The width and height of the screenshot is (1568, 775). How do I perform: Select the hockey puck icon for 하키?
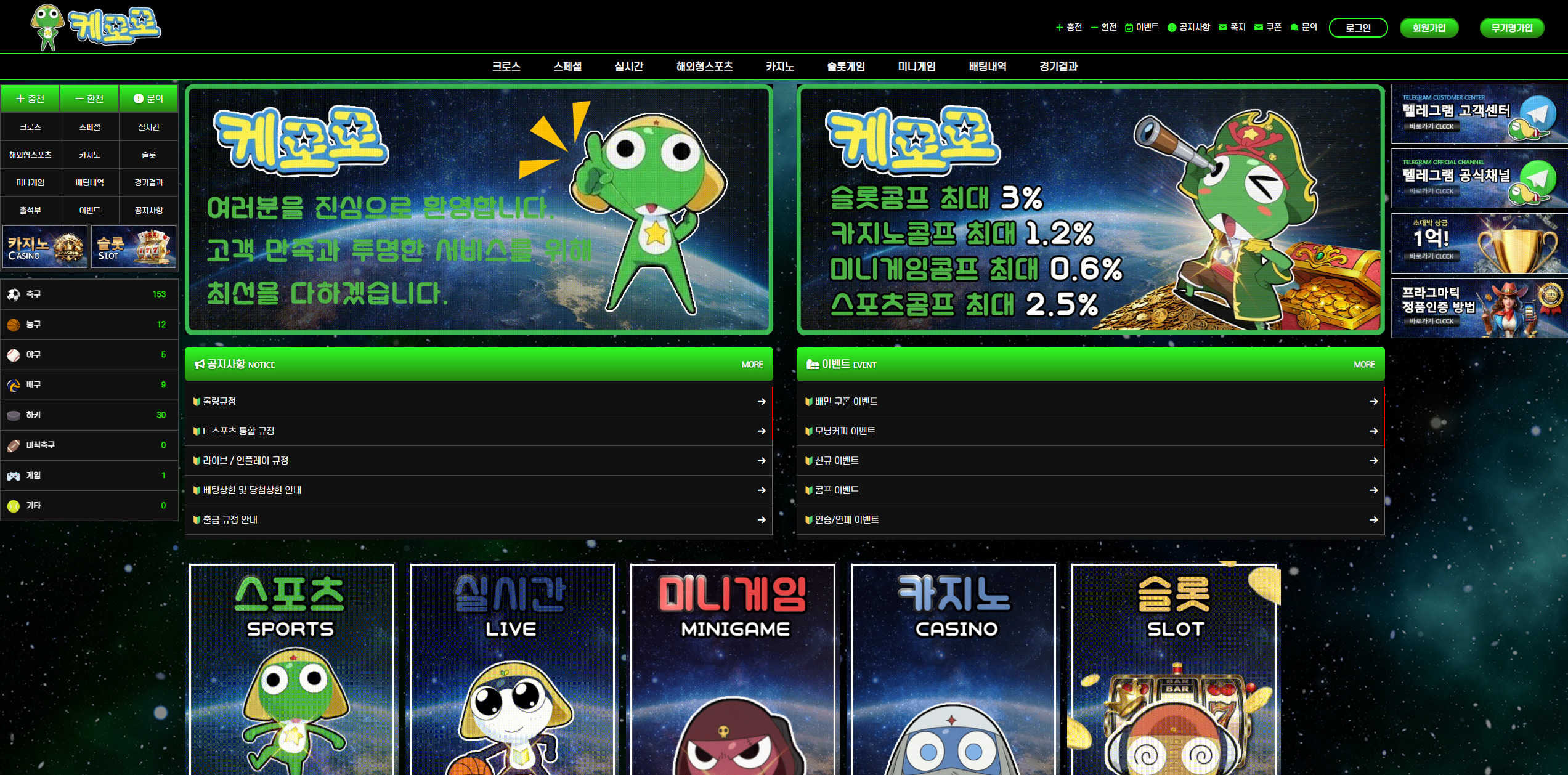tap(14, 415)
